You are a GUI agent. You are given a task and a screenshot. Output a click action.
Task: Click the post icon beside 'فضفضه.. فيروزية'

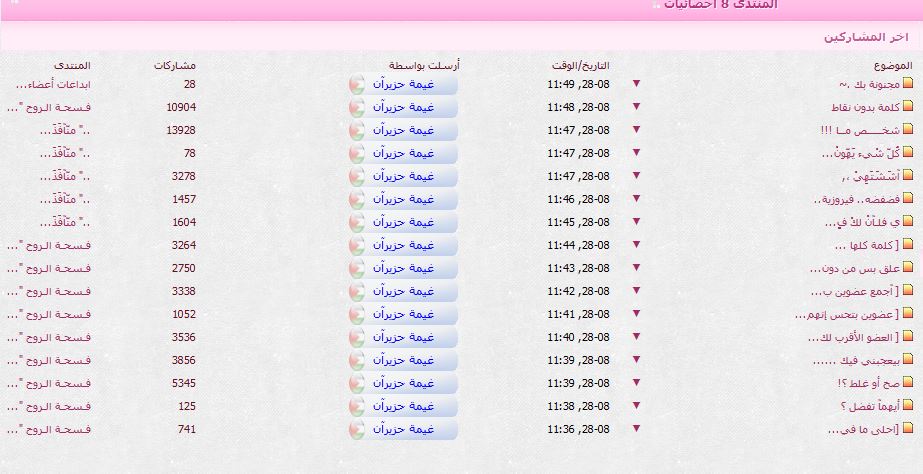[x=908, y=200]
